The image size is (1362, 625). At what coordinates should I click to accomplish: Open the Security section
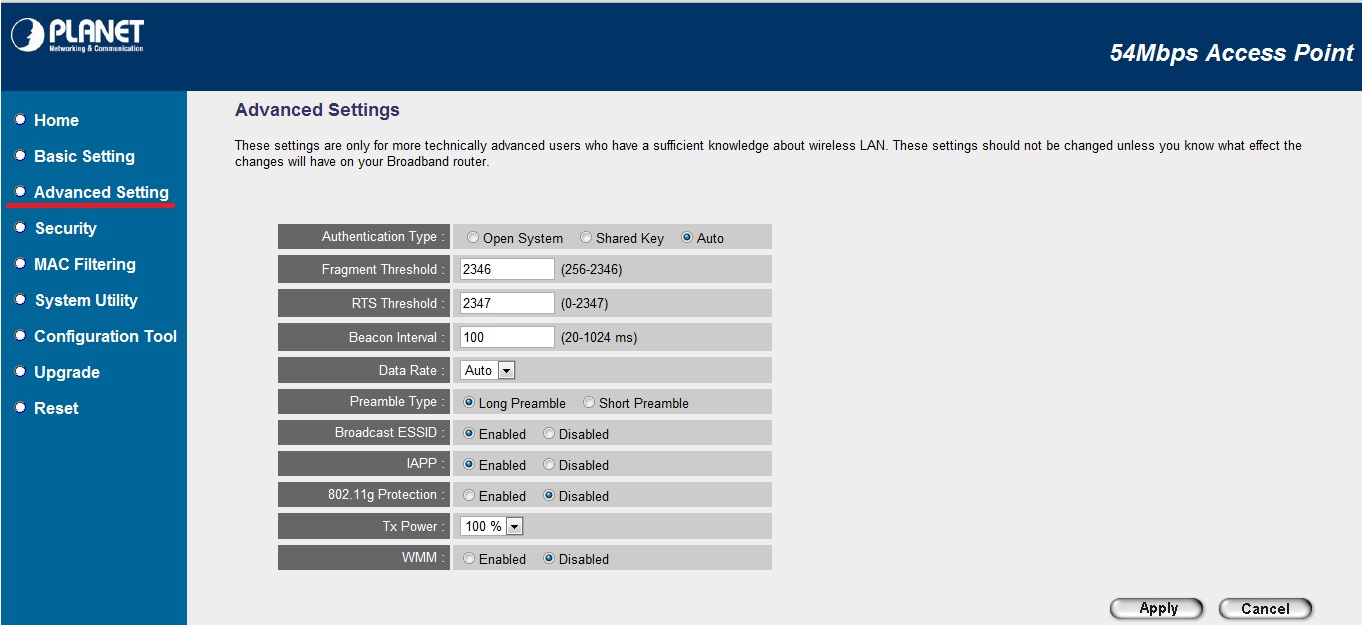(x=66, y=228)
